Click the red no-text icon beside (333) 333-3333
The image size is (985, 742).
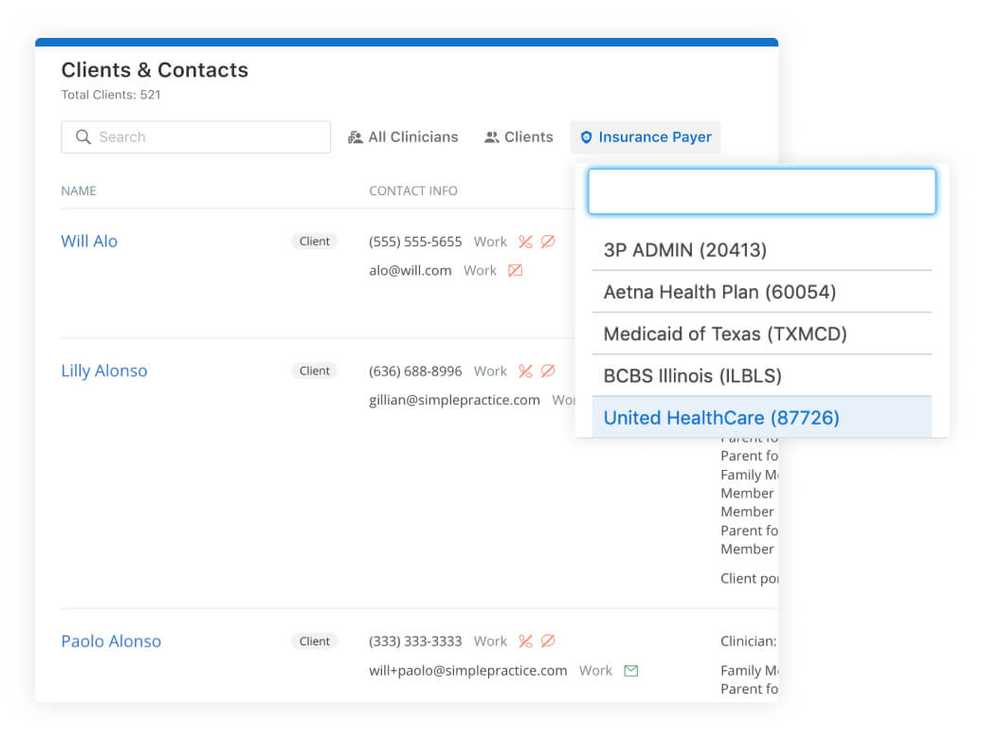pos(525,641)
